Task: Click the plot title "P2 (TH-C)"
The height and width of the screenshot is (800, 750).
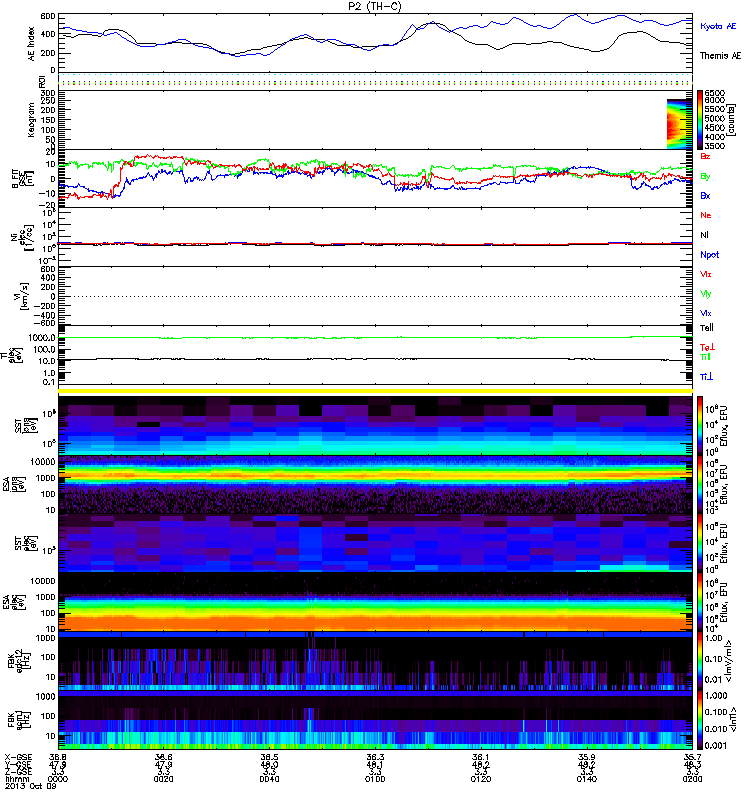Action: (374, 6)
